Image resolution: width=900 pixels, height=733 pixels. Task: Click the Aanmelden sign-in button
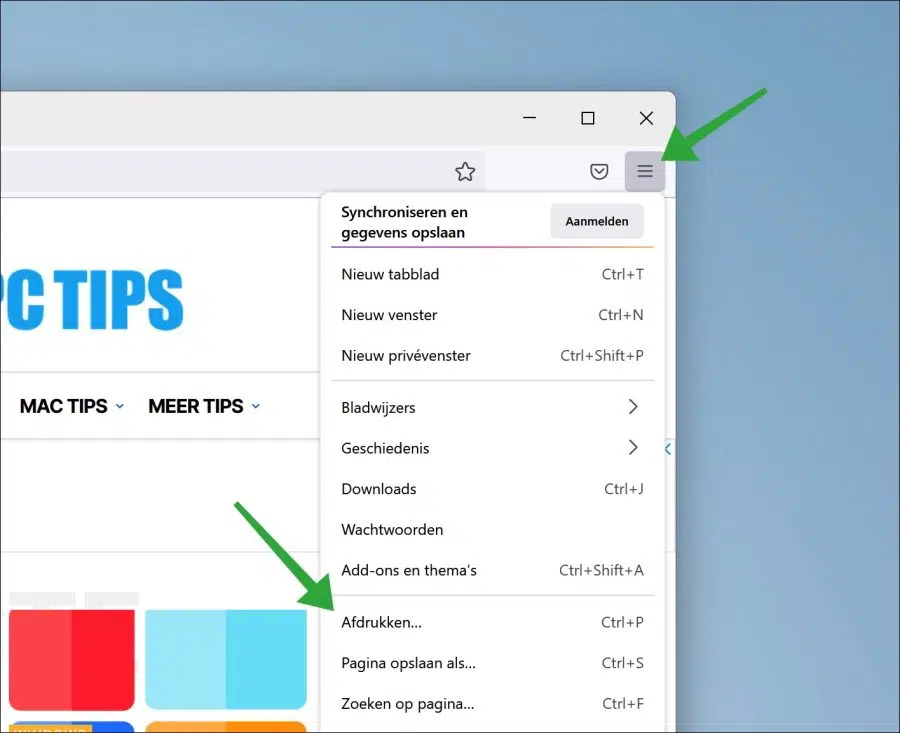click(x=596, y=221)
